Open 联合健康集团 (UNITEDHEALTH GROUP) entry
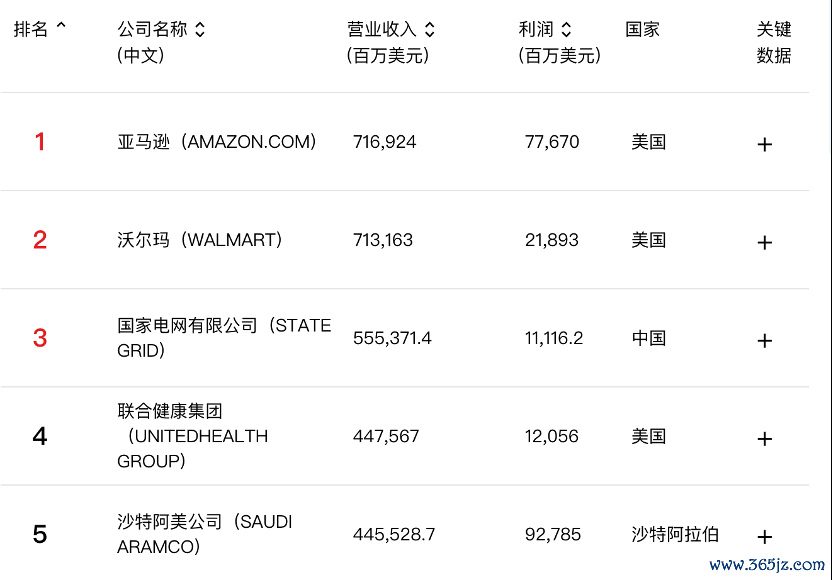 pyautogui.click(x=193, y=436)
